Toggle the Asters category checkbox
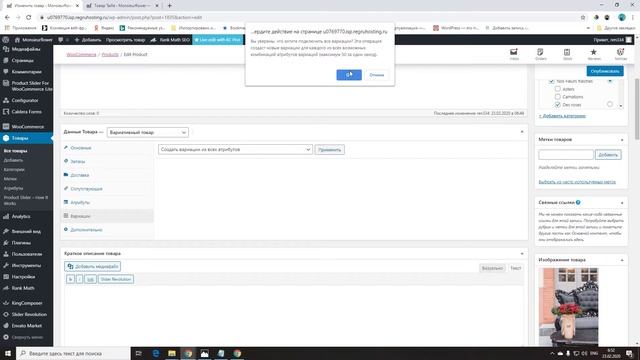 tap(558, 89)
